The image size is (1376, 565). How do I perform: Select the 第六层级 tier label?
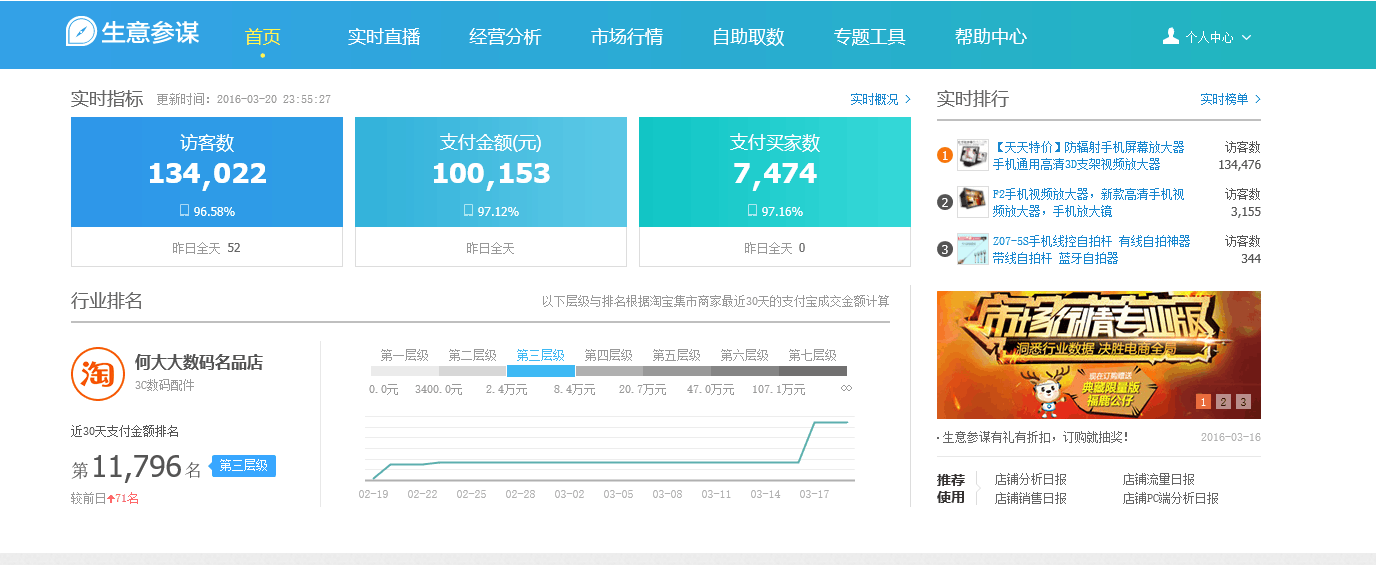pos(744,355)
